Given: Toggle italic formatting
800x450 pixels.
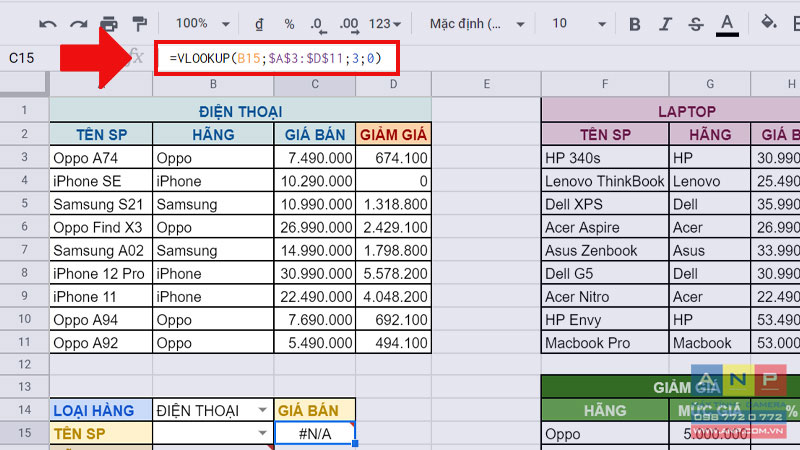Looking at the screenshot, I should click(x=665, y=24).
